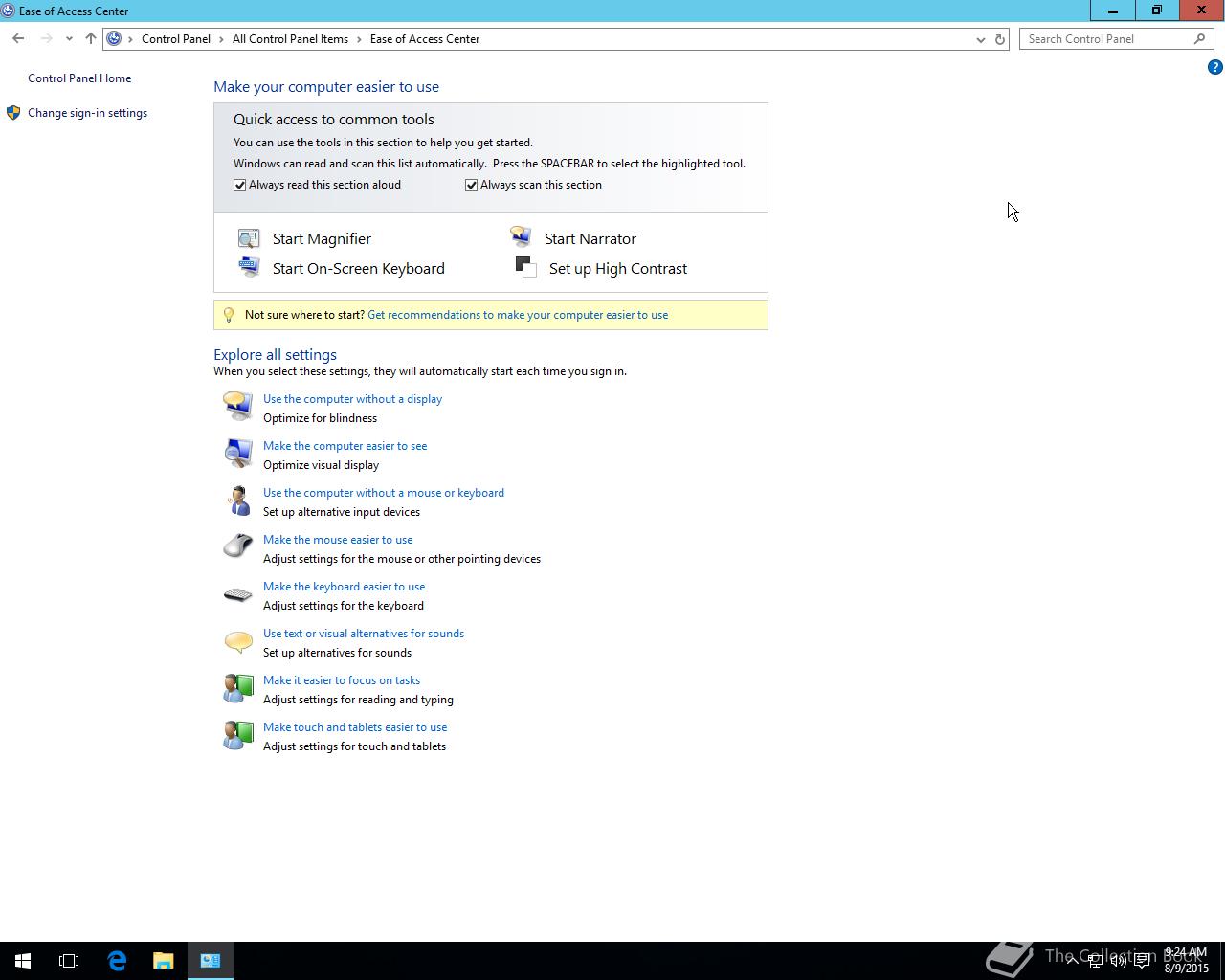Image resolution: width=1225 pixels, height=980 pixels.
Task: Expand the chevron after All Control Panel Items
Action: point(360,39)
